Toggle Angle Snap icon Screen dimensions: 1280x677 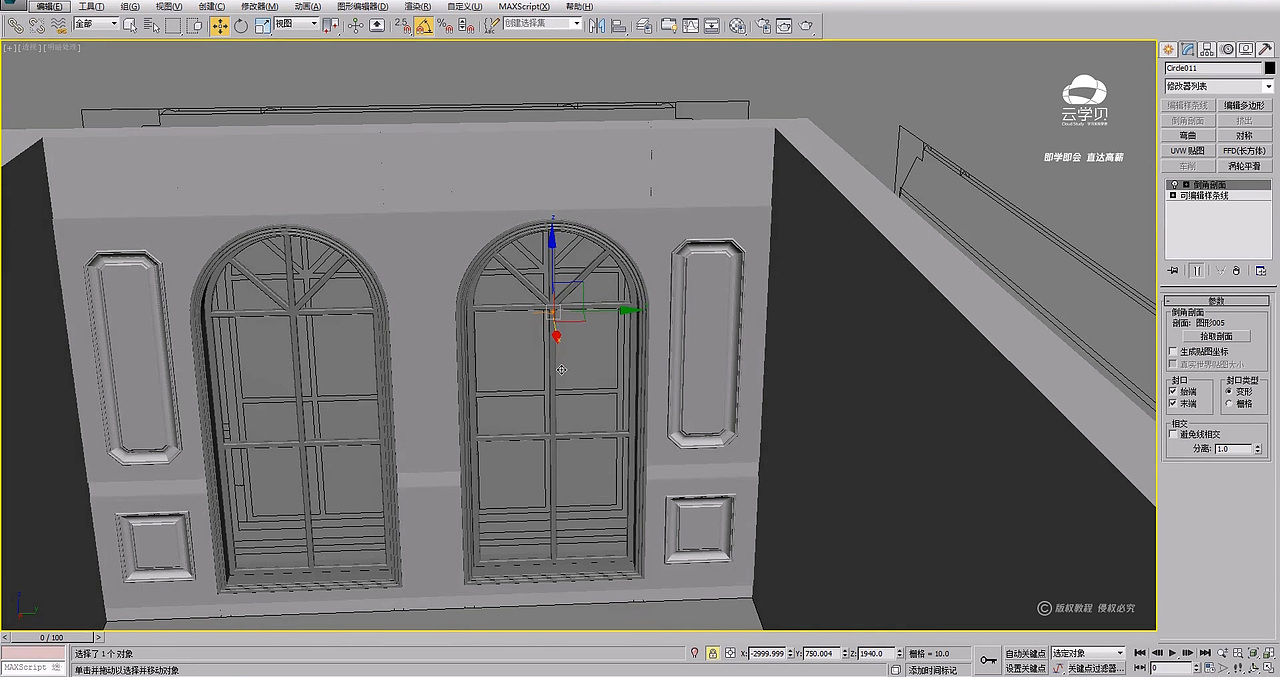[x=424, y=24]
